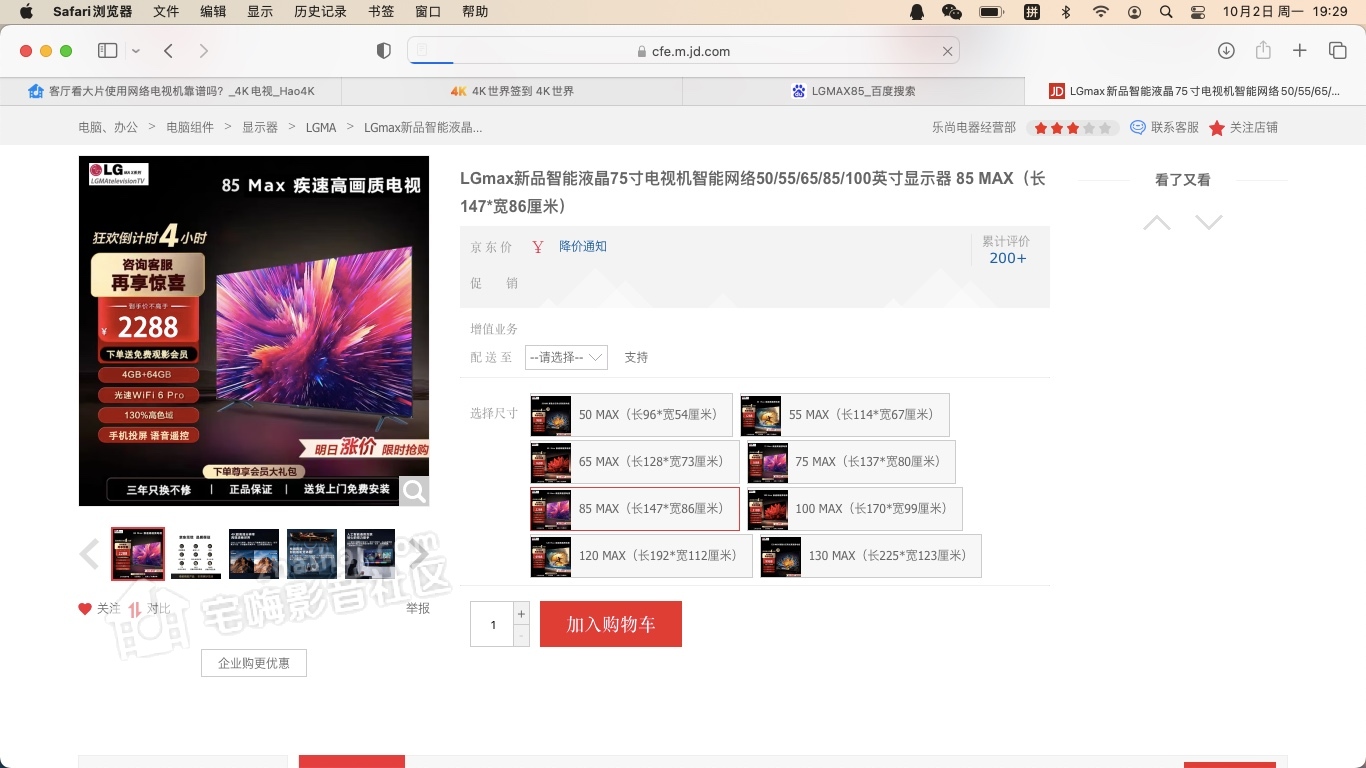
Task: Select the 65 MAX size option
Action: coord(635,462)
